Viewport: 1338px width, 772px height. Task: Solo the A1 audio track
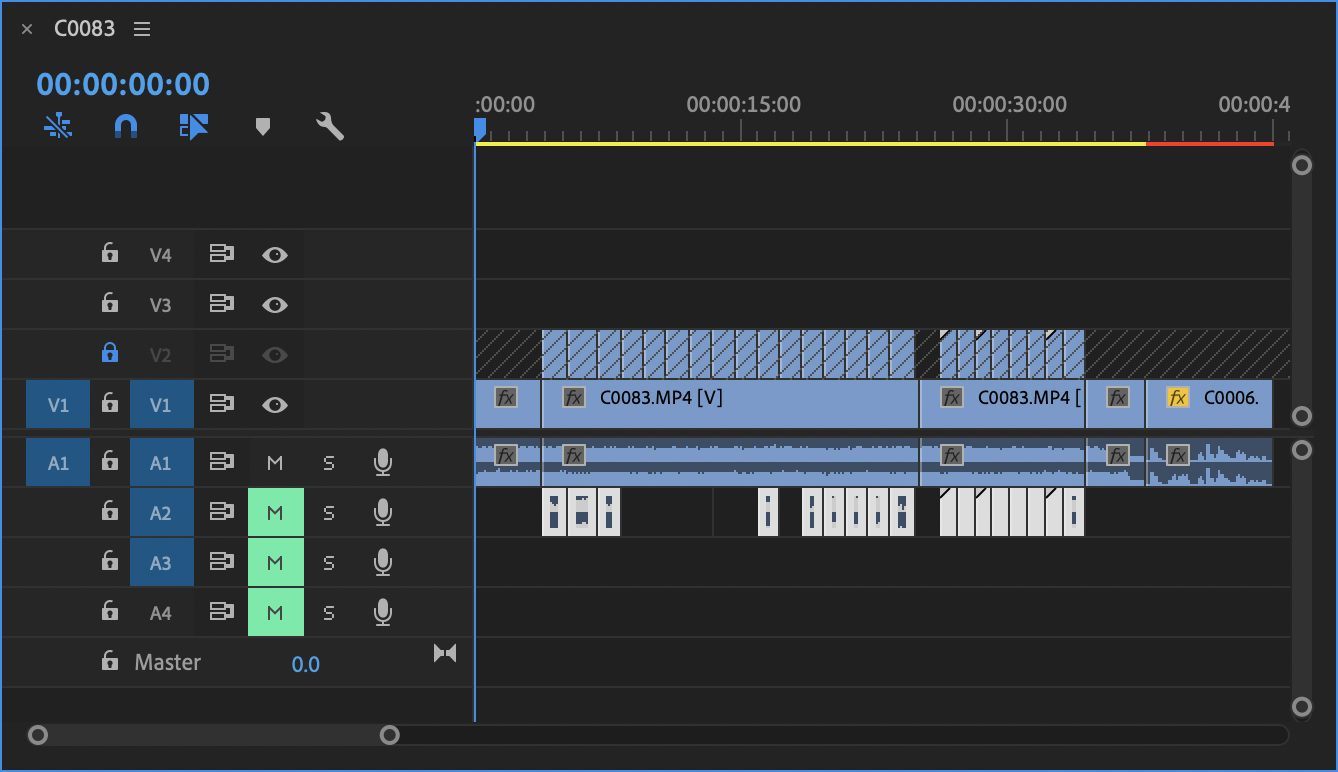pos(328,462)
